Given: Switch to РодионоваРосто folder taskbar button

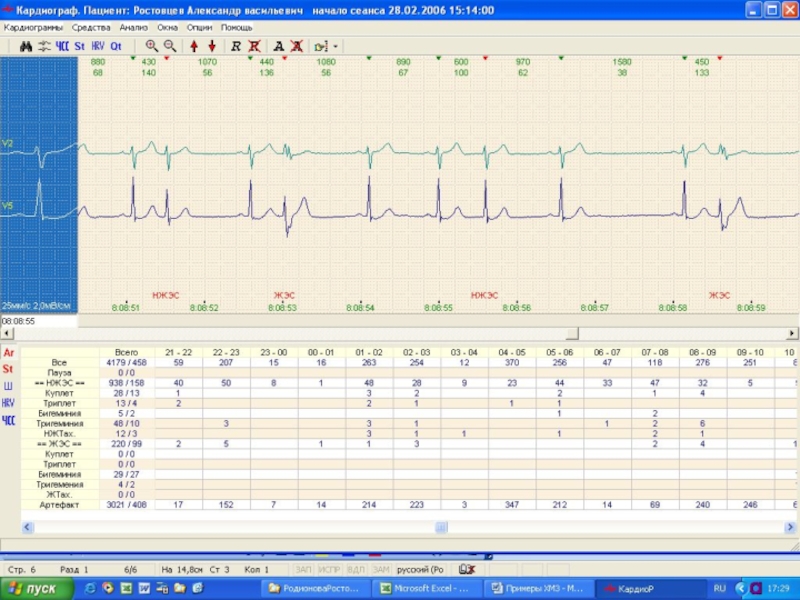Looking at the screenshot, I should point(314,589).
